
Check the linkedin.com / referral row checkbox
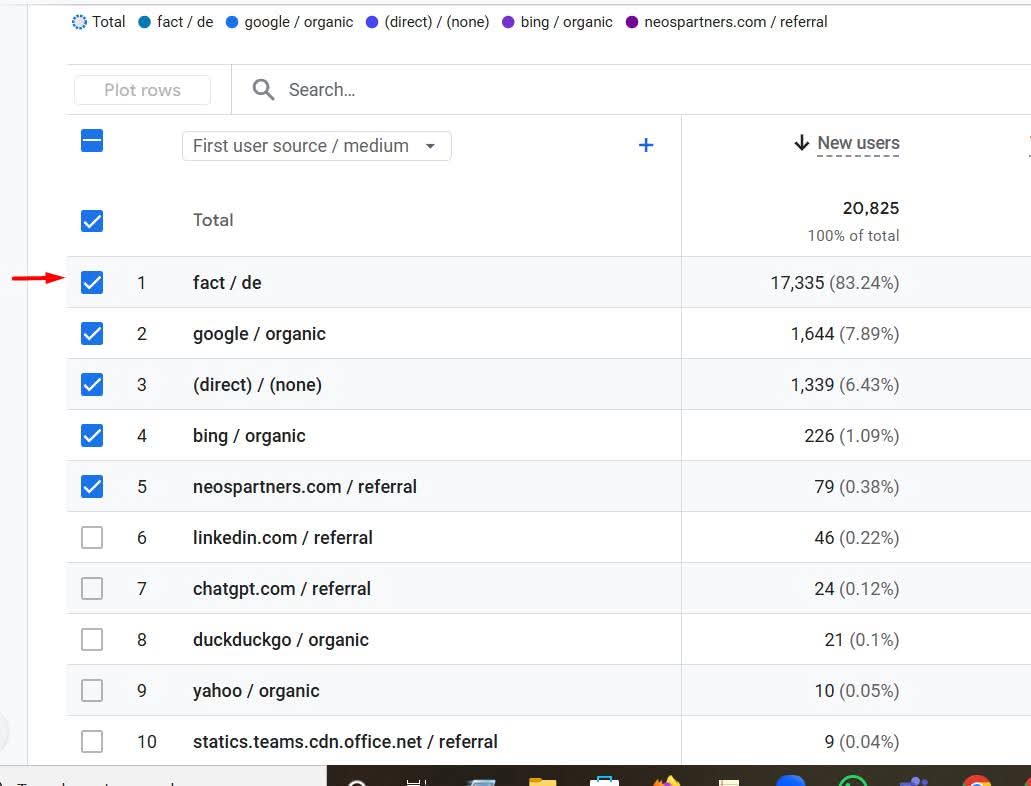pos(91,537)
